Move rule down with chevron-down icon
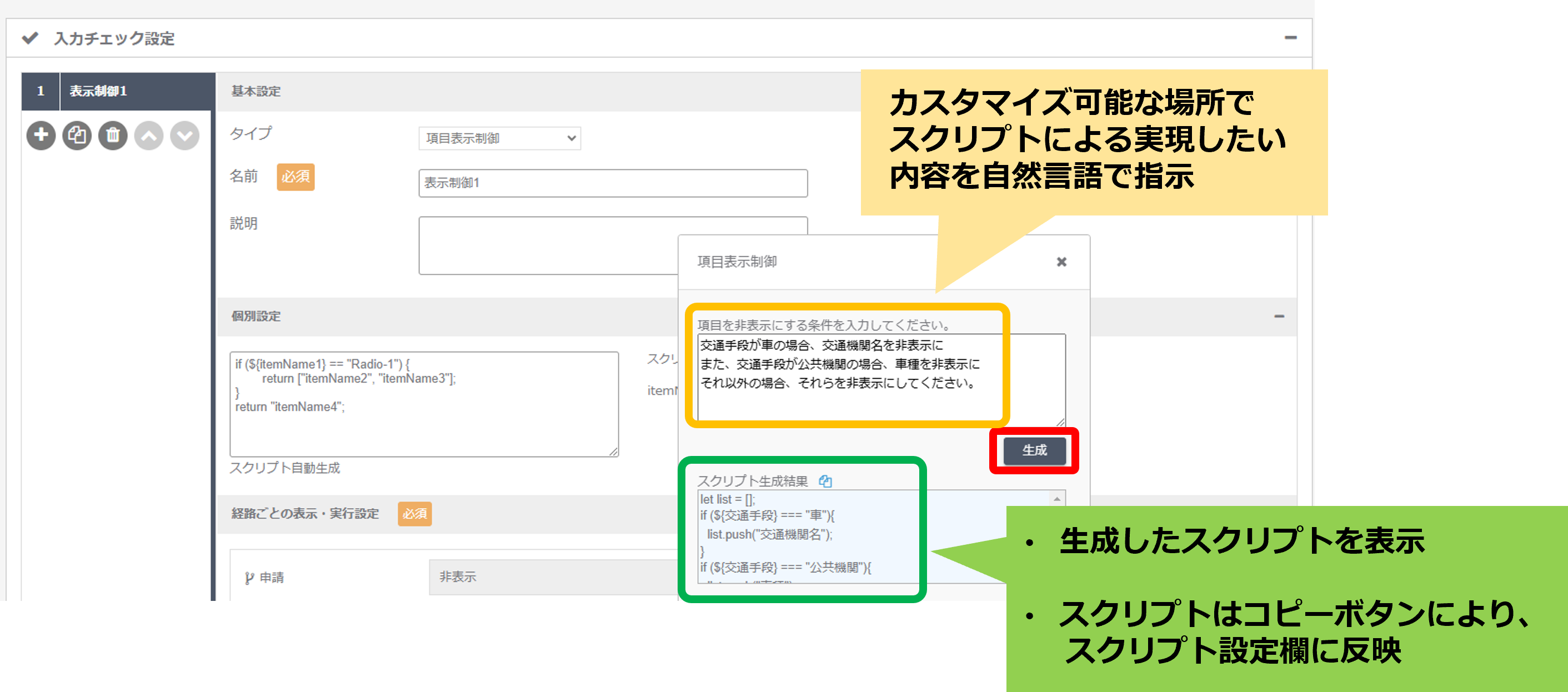 click(185, 135)
